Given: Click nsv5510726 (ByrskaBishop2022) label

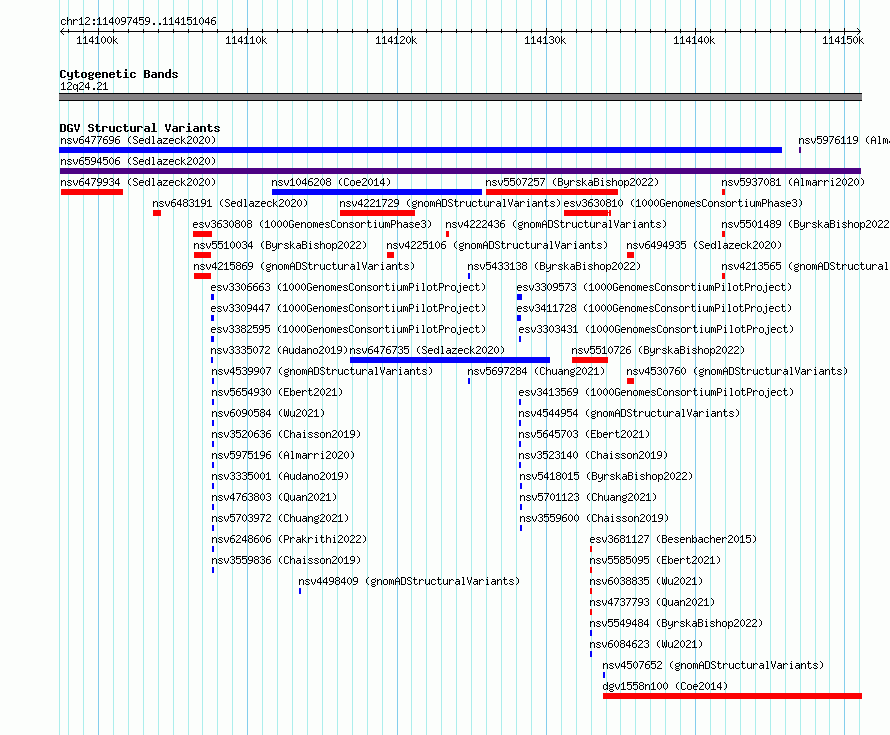Looking at the screenshot, I should tap(658, 350).
